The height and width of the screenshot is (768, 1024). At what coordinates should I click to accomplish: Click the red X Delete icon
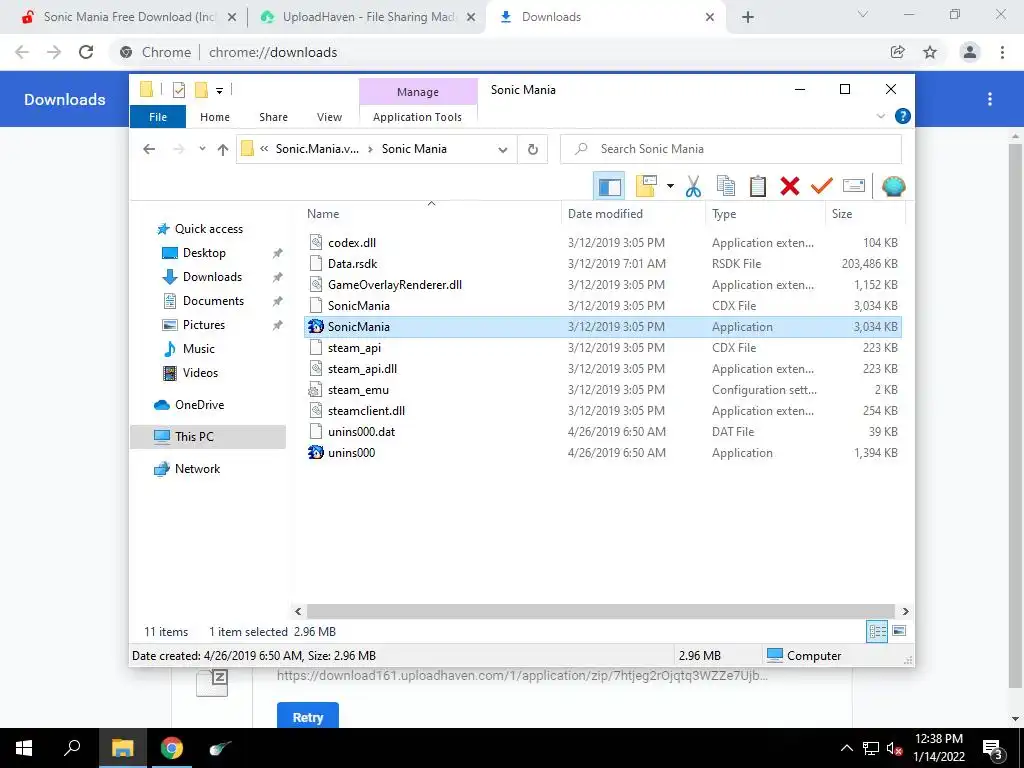pyautogui.click(x=790, y=186)
